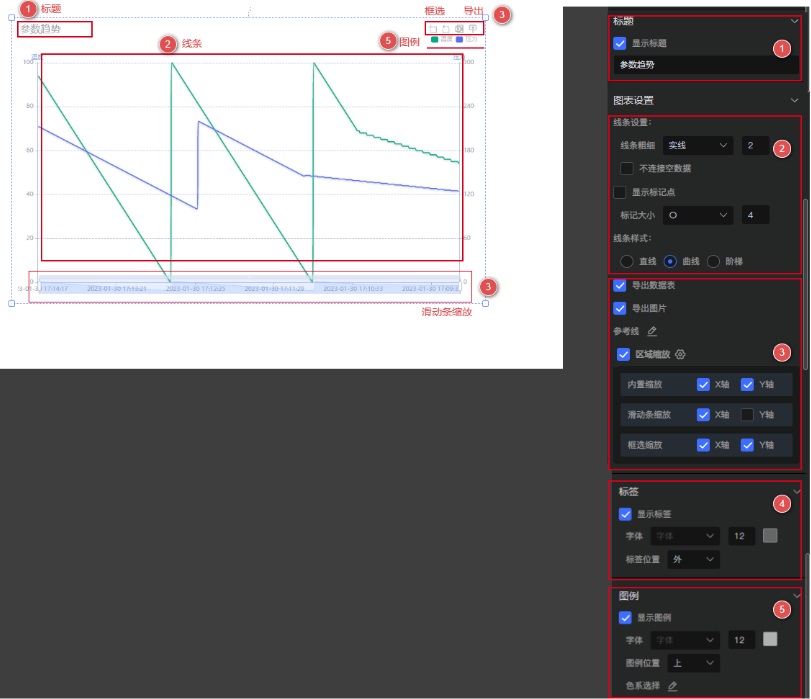Toggle the 区域缩放 checkbox
The image size is (811, 699).
coord(623,354)
